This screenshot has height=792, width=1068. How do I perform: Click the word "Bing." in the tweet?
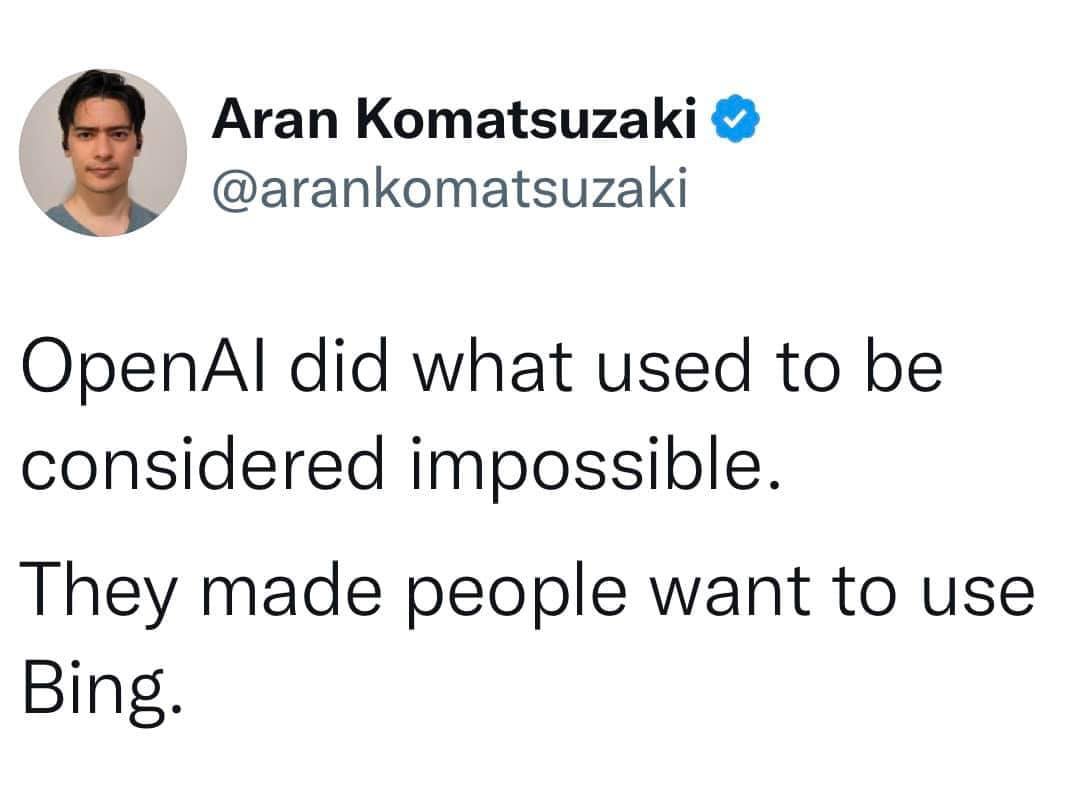click(102, 684)
